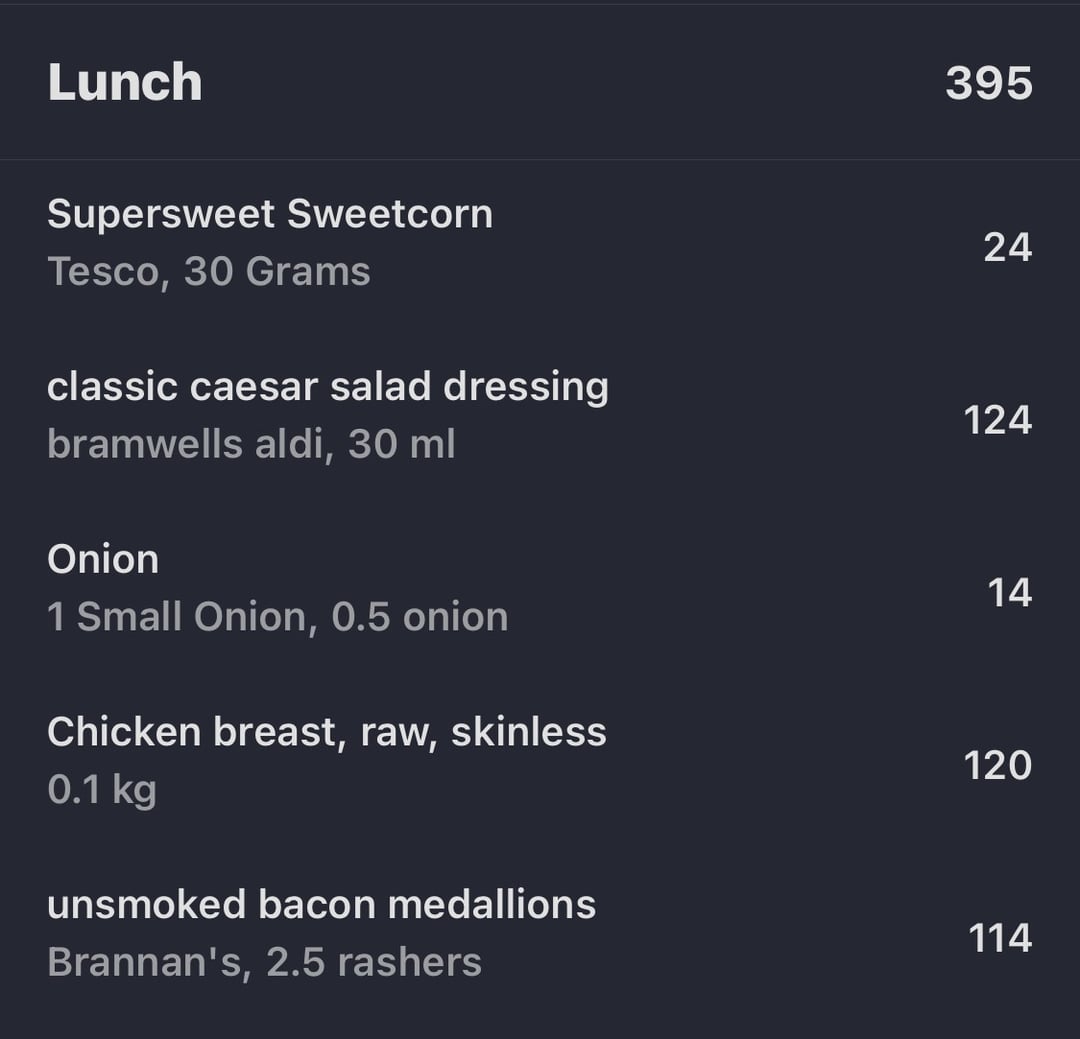
Task: Click the bramwells aldi brand text
Action: 186,444
